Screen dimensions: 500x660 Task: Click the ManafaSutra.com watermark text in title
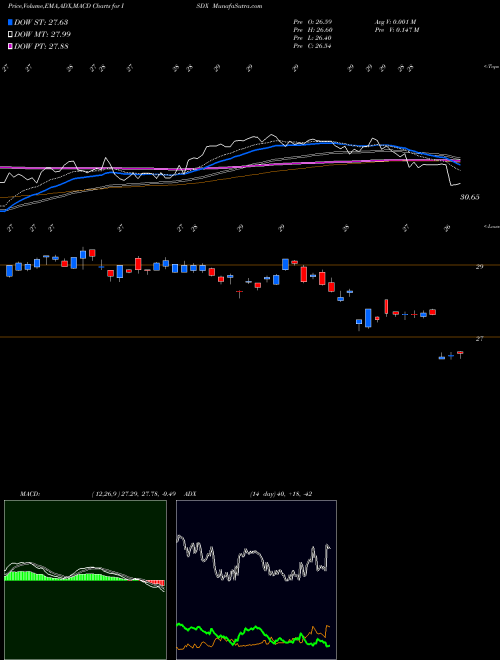pos(237,6)
